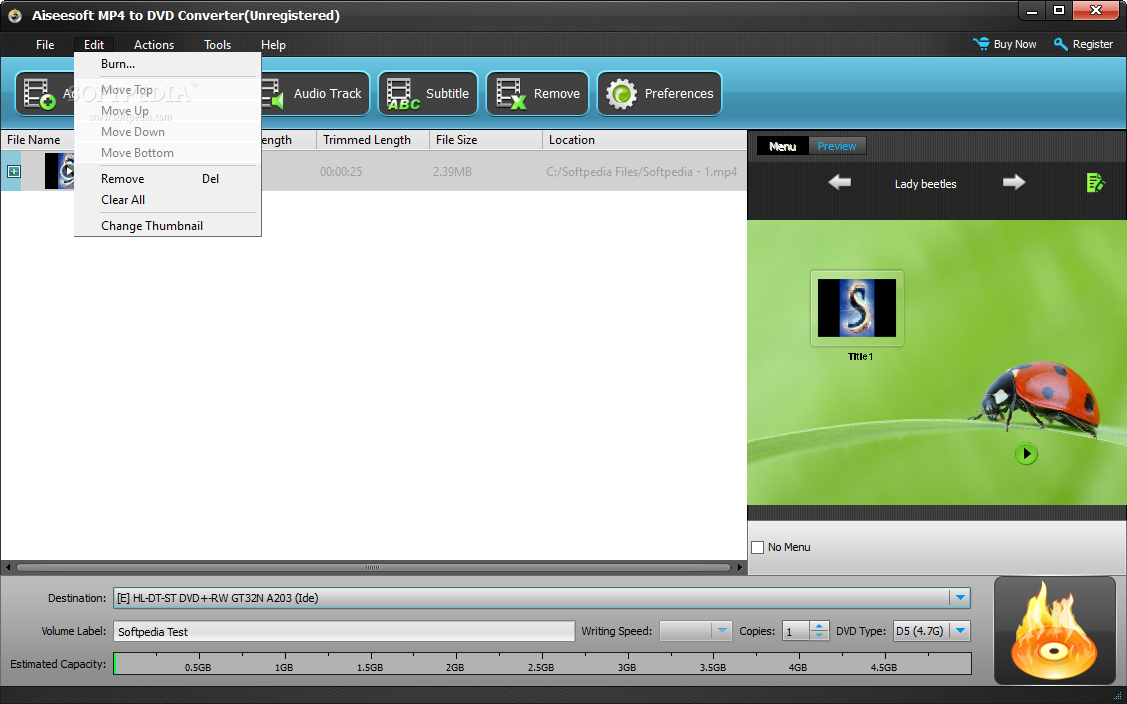Viewport: 1127px width, 704px height.
Task: Go to previous menu template arrow
Action: pos(839,183)
